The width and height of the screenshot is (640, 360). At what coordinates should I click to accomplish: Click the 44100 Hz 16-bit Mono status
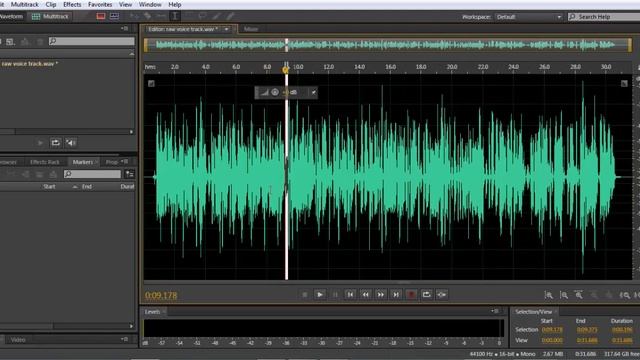(503, 354)
